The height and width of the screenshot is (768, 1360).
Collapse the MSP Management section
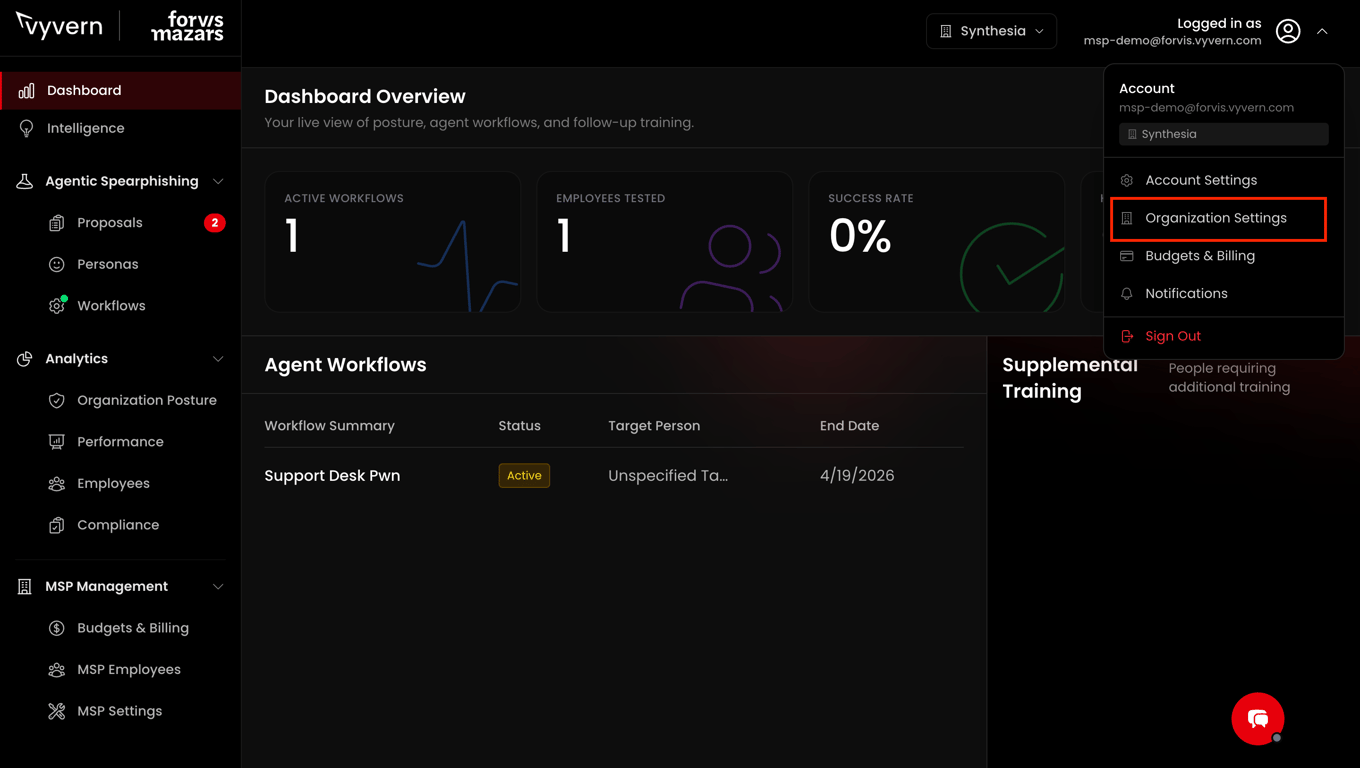[218, 587]
